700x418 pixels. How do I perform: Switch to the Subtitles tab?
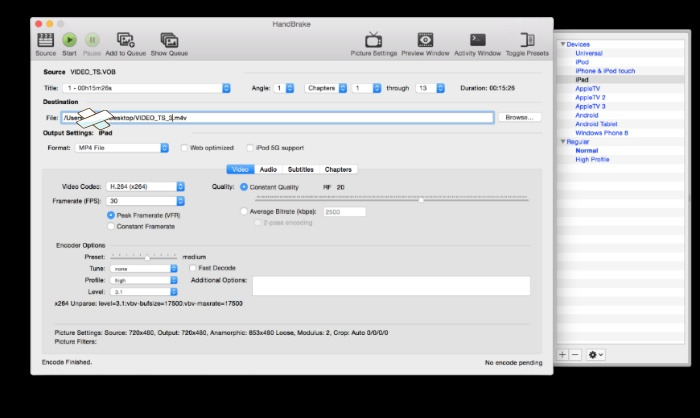coord(301,169)
